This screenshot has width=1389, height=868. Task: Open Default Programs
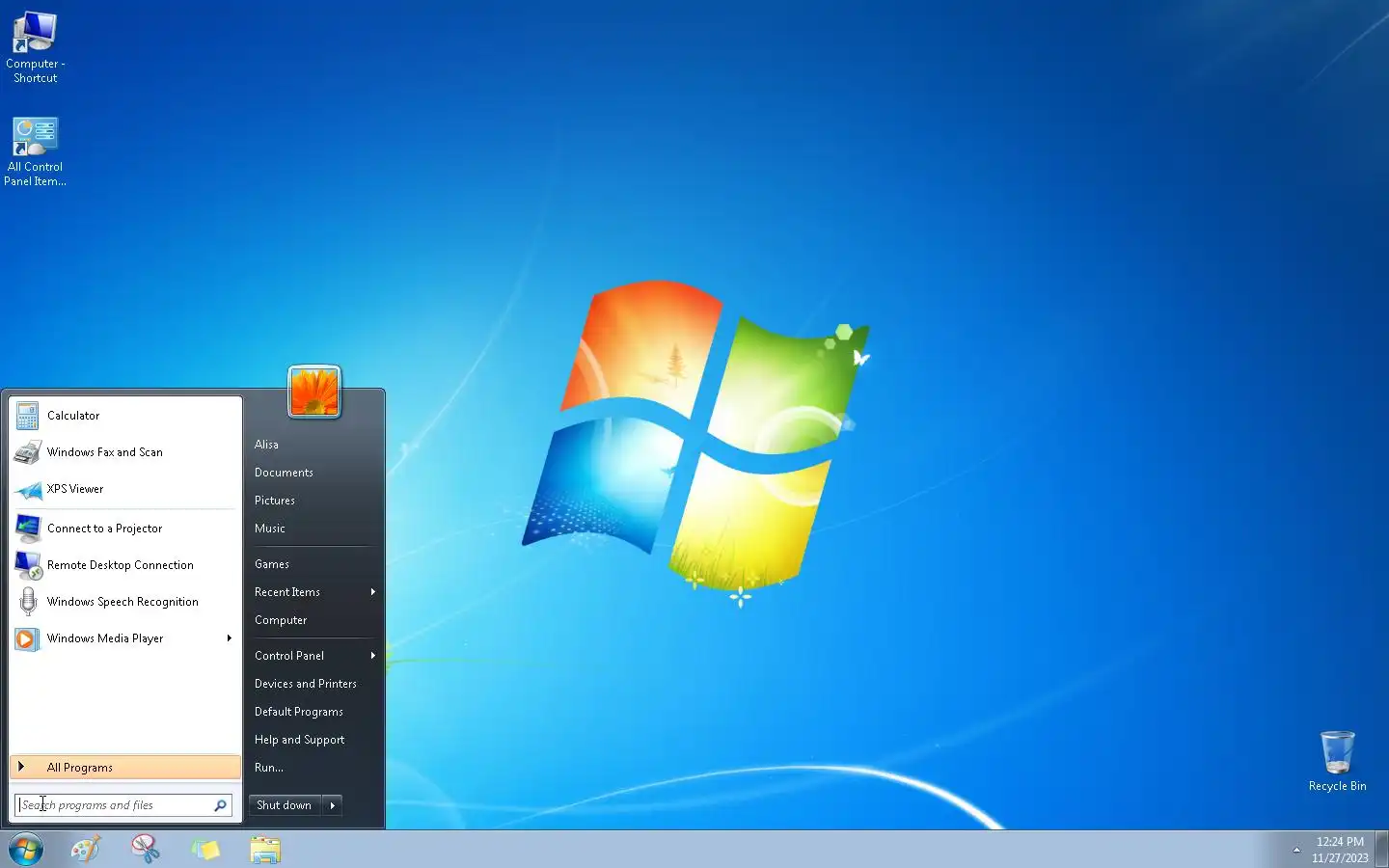[299, 712]
